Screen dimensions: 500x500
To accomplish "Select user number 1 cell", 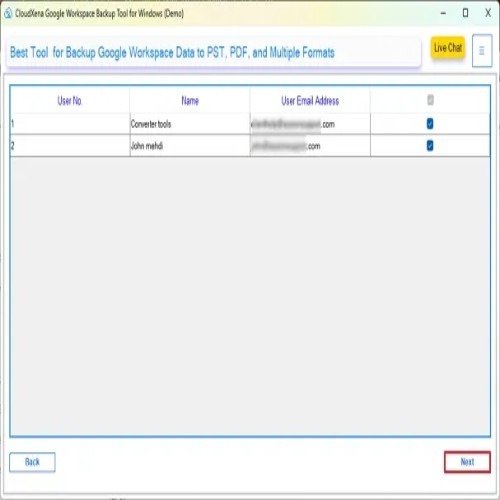I will (70, 124).
